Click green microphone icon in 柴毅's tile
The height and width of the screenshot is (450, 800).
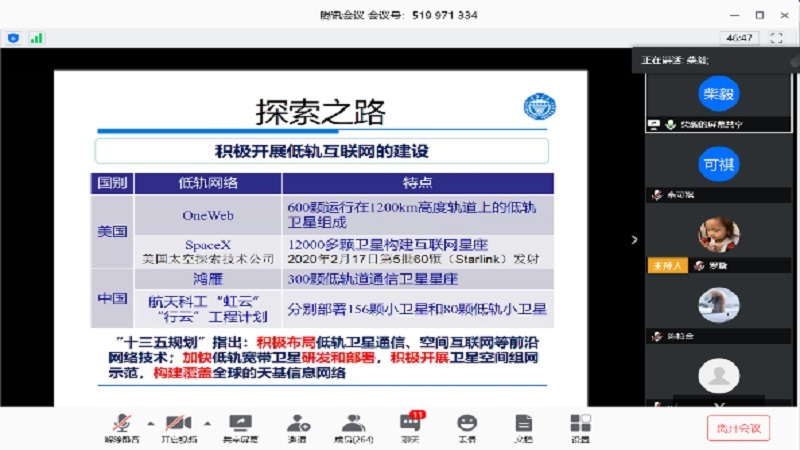670,124
